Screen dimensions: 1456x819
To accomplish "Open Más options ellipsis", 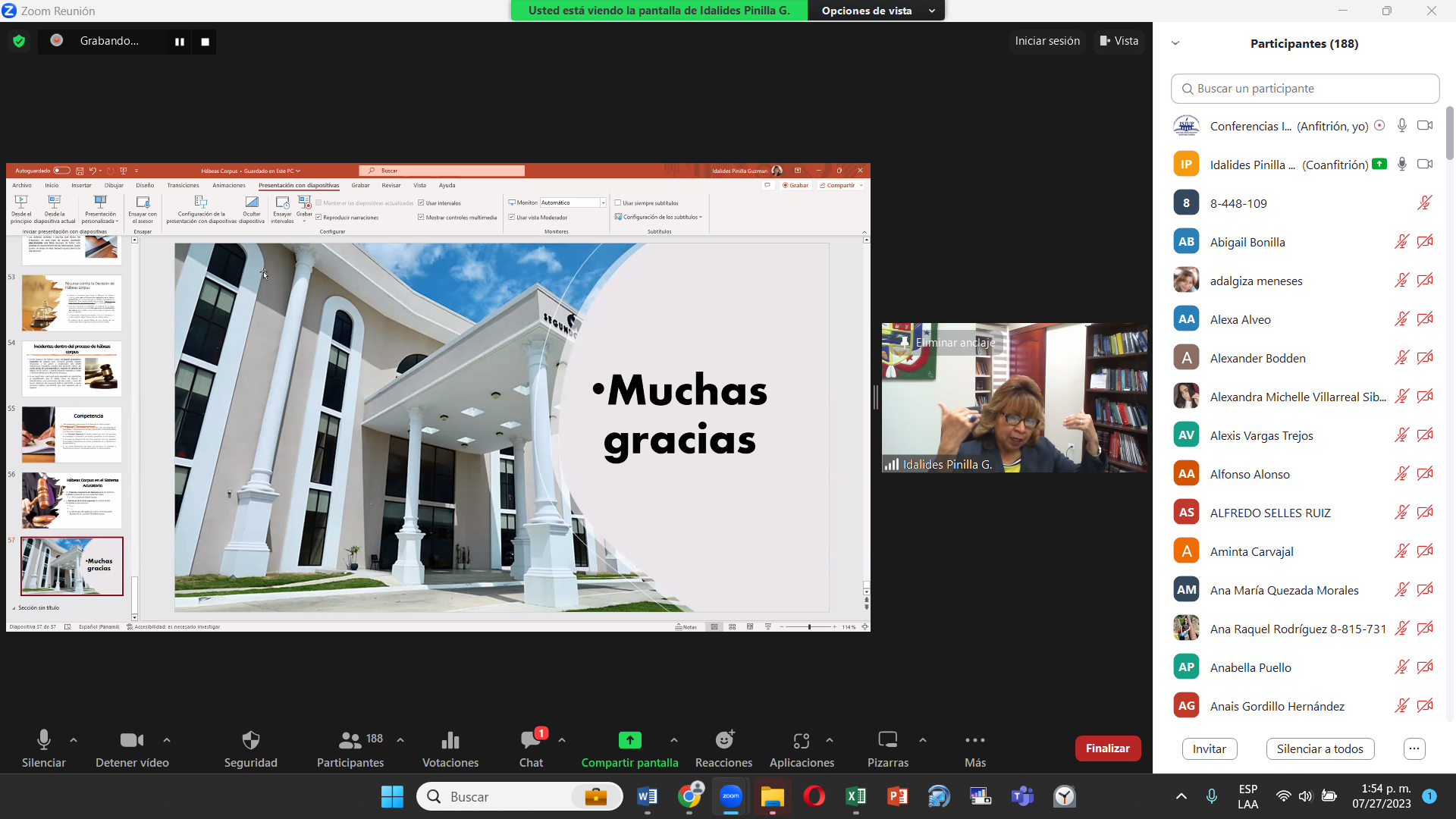I will click(x=975, y=740).
